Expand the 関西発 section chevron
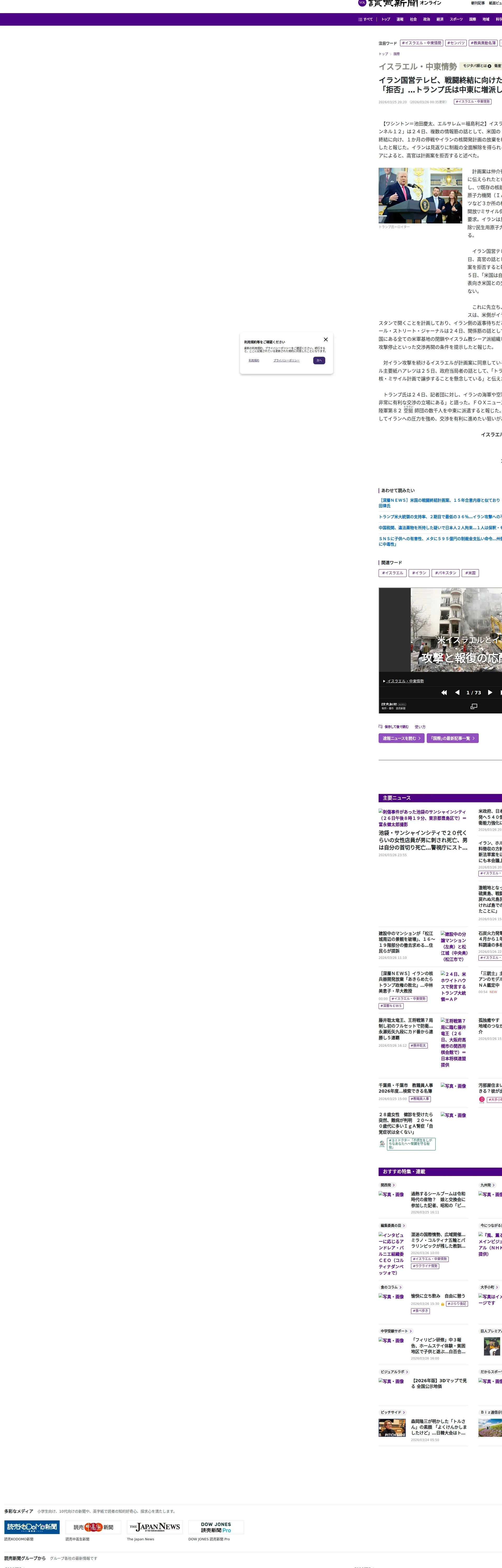The height and width of the screenshot is (1568, 502). click(x=393, y=1185)
